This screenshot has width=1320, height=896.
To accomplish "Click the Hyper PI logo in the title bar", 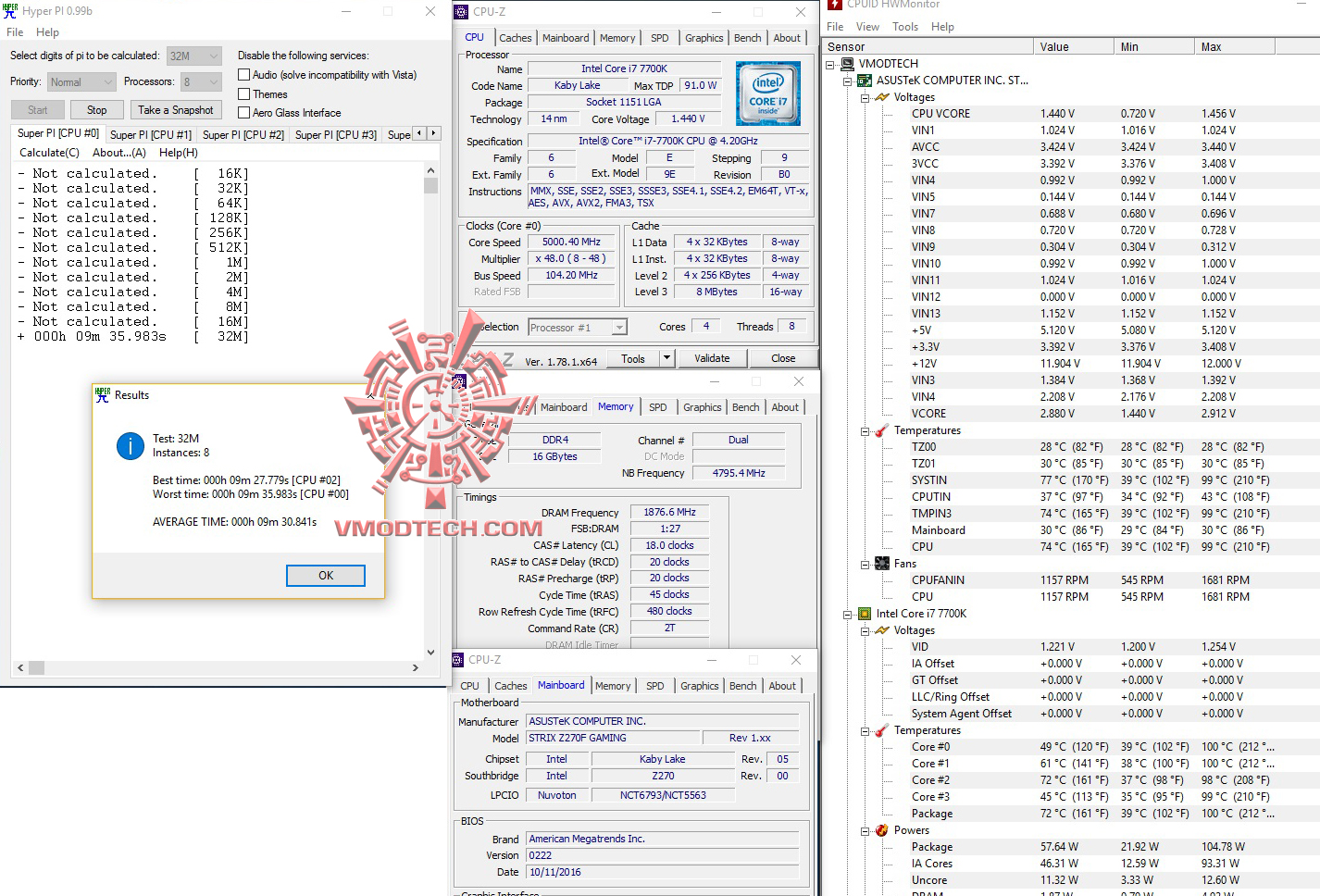I will tap(9, 10).
